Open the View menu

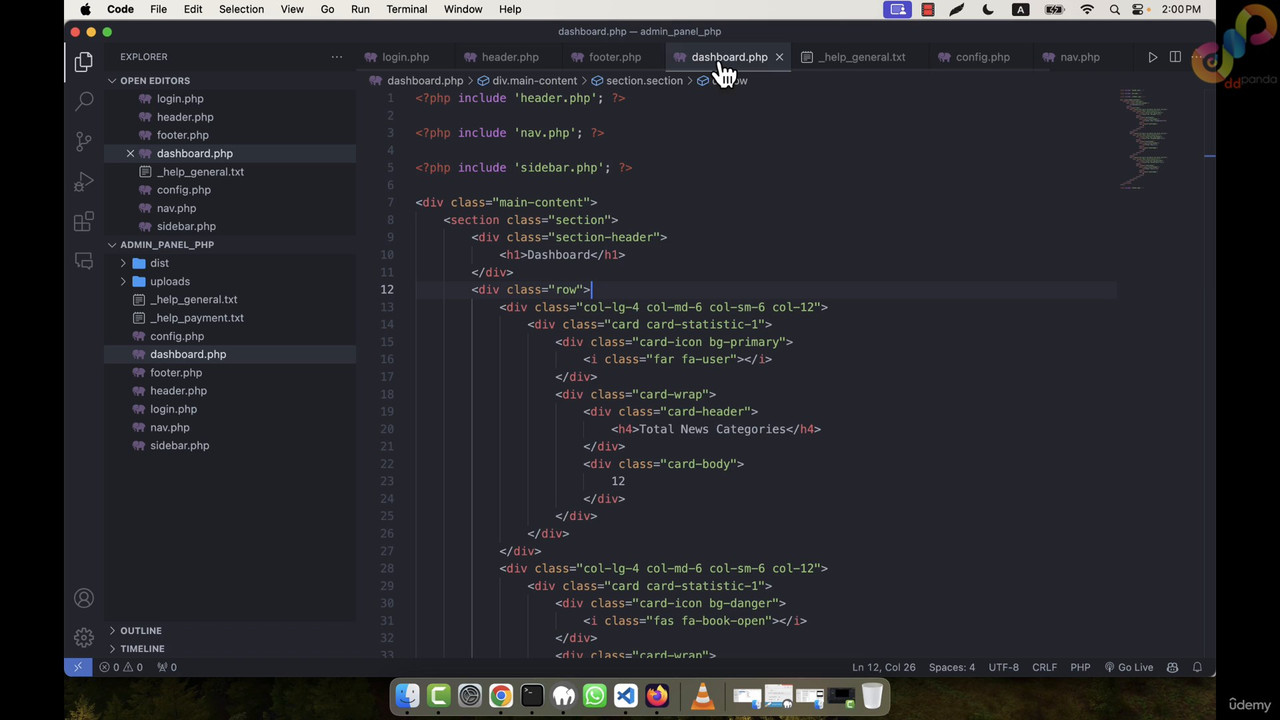pyautogui.click(x=292, y=9)
